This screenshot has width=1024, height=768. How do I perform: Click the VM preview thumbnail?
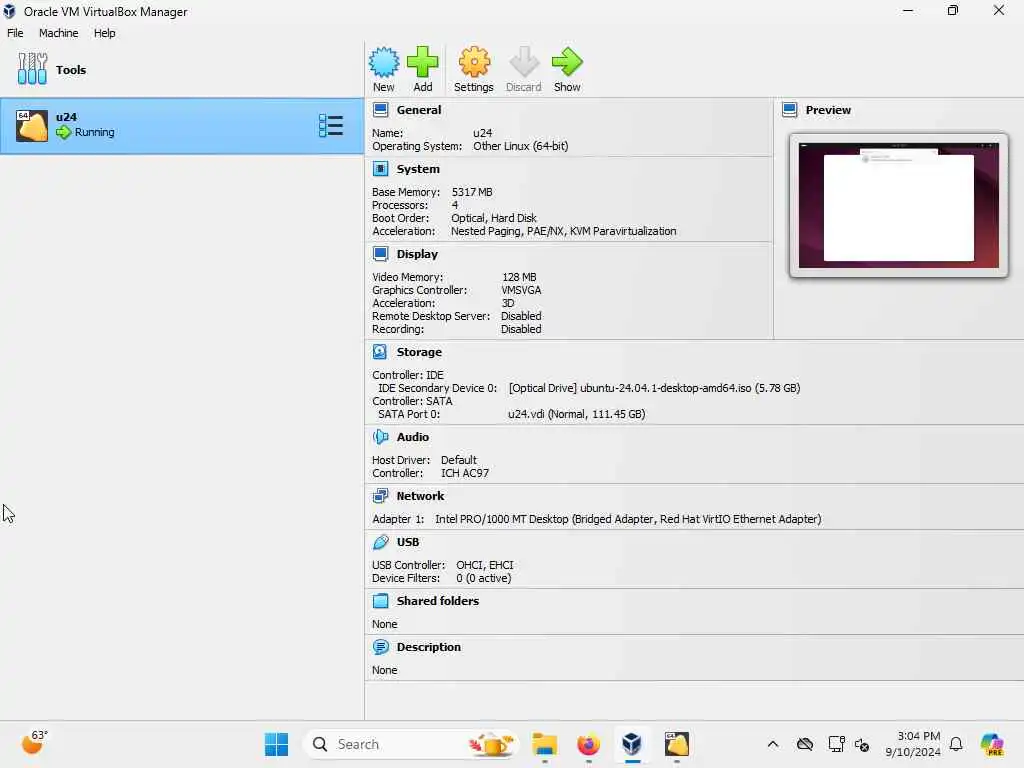click(x=899, y=206)
